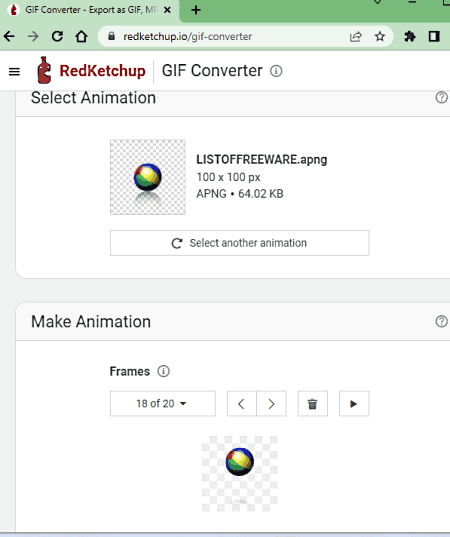The image size is (450, 537).
Task: Click the GIF Converter page title
Action: point(212,71)
